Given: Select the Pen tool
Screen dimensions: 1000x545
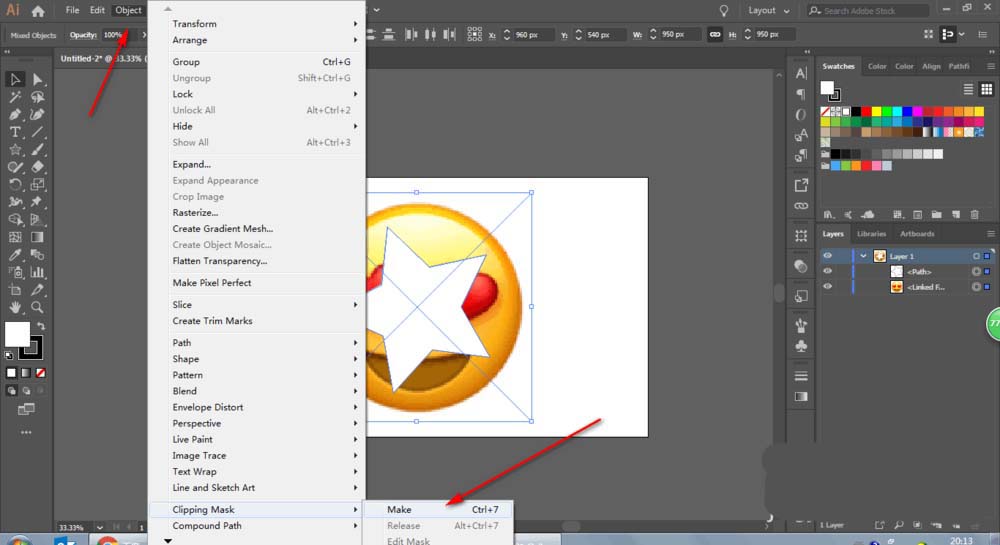Looking at the screenshot, I should [15, 115].
